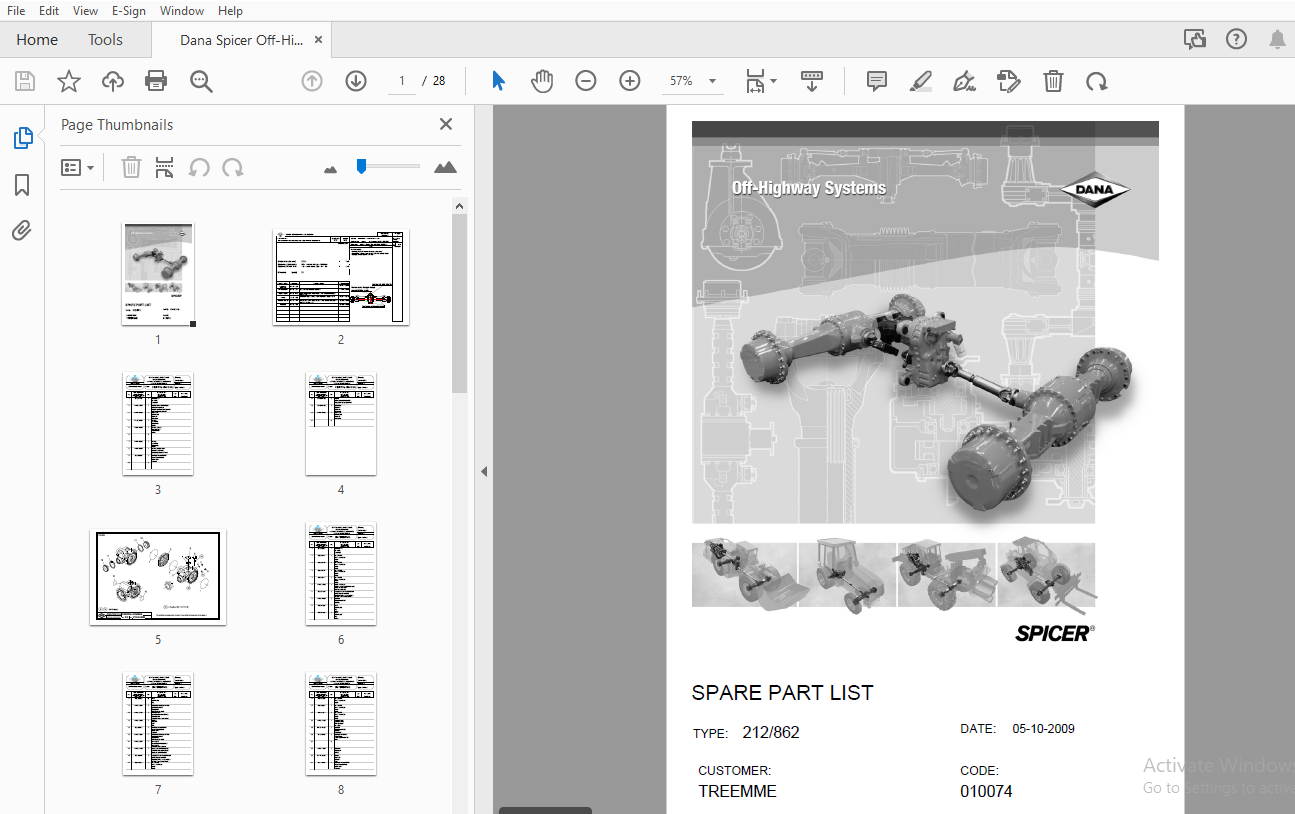Click the SPARE PART LIST heading

(x=782, y=693)
